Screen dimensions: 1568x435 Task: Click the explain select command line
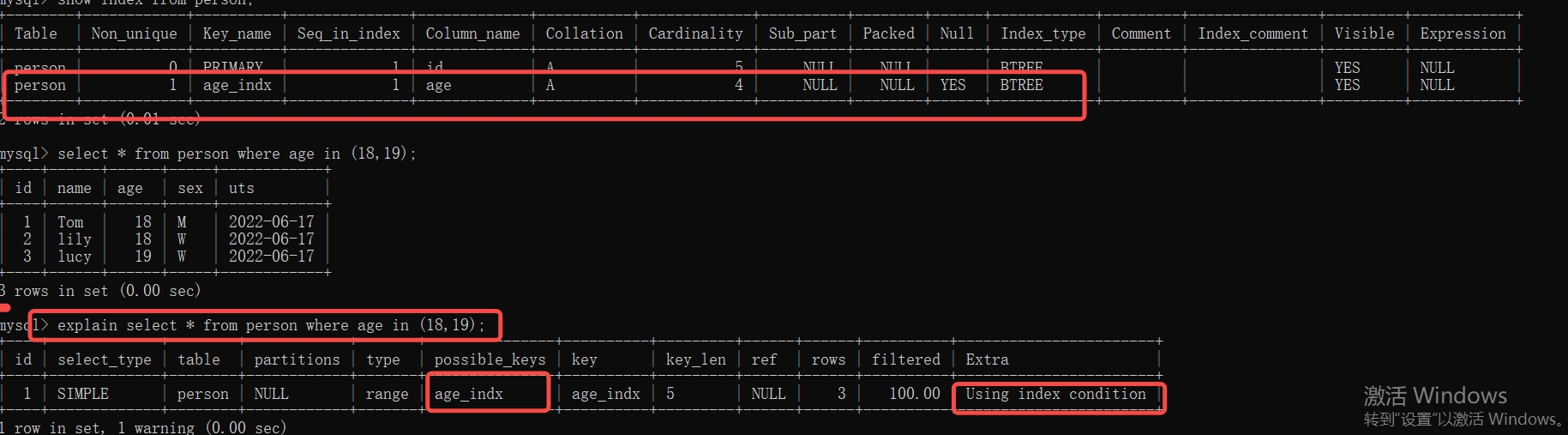pyautogui.click(x=271, y=325)
